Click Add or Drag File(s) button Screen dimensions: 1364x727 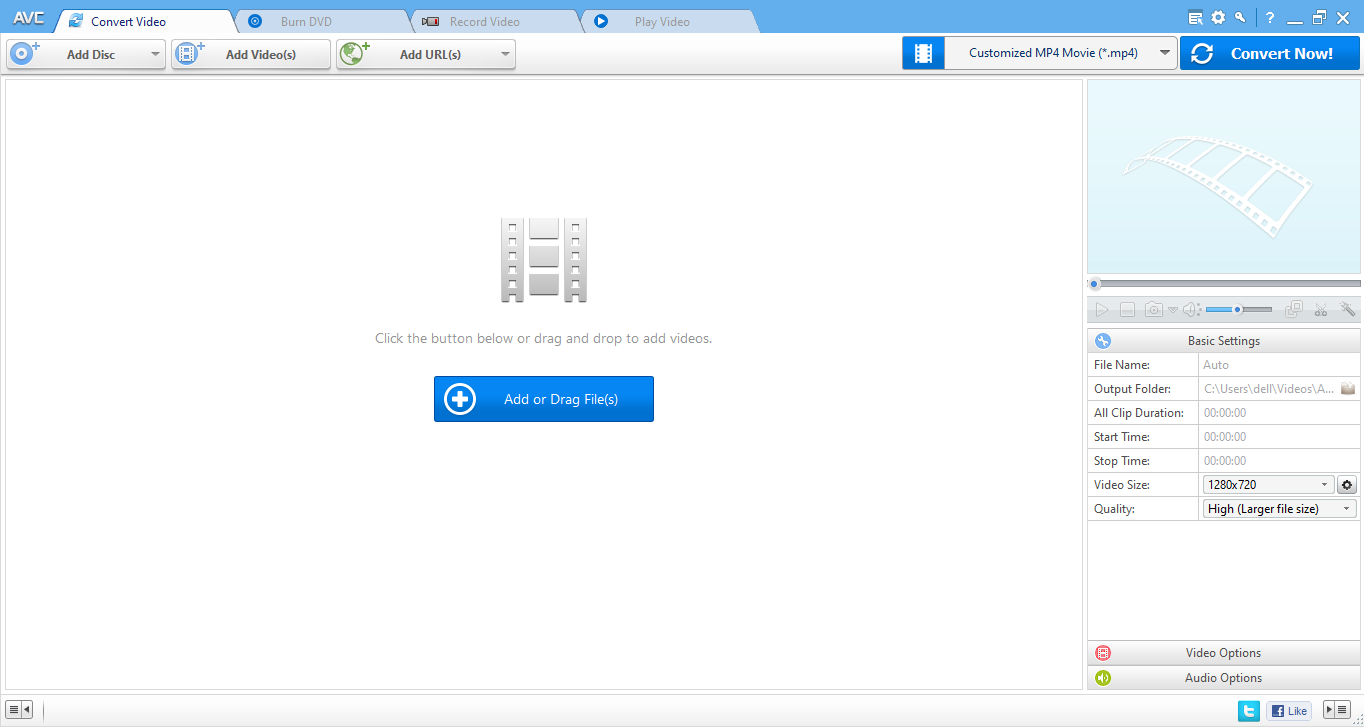click(544, 399)
